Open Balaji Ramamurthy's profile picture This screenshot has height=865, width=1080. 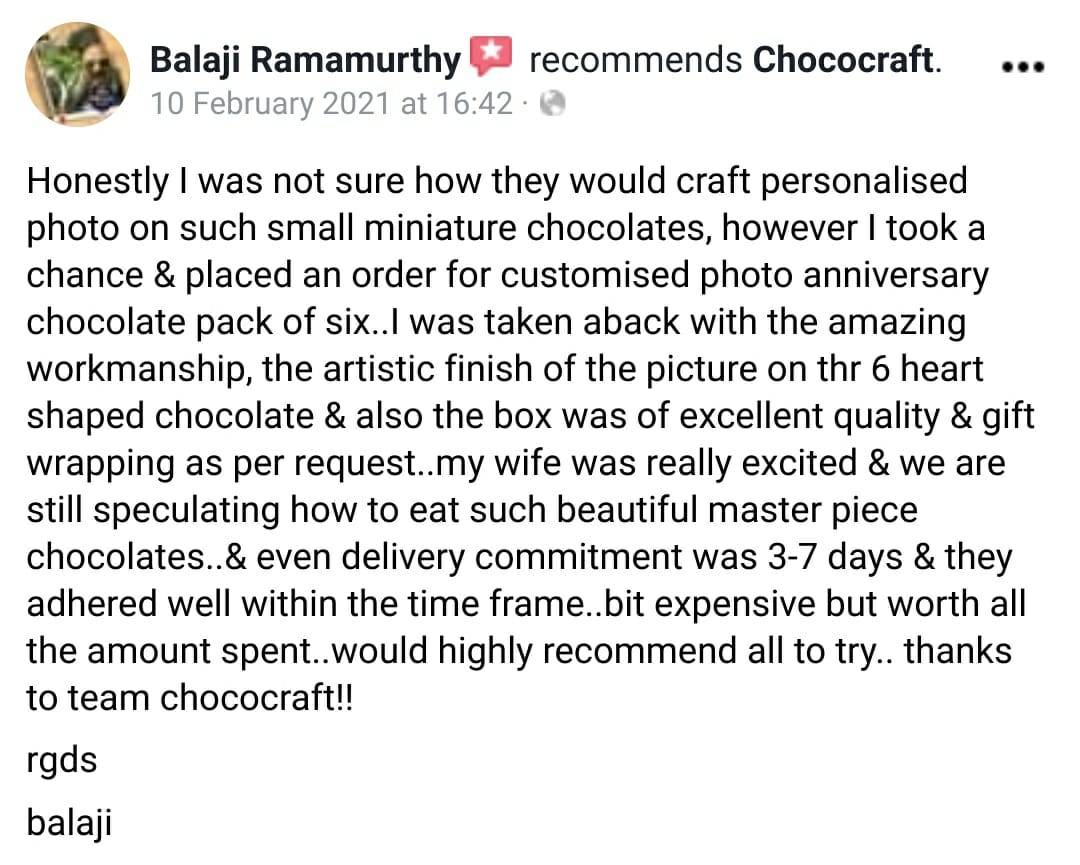[x=77, y=74]
